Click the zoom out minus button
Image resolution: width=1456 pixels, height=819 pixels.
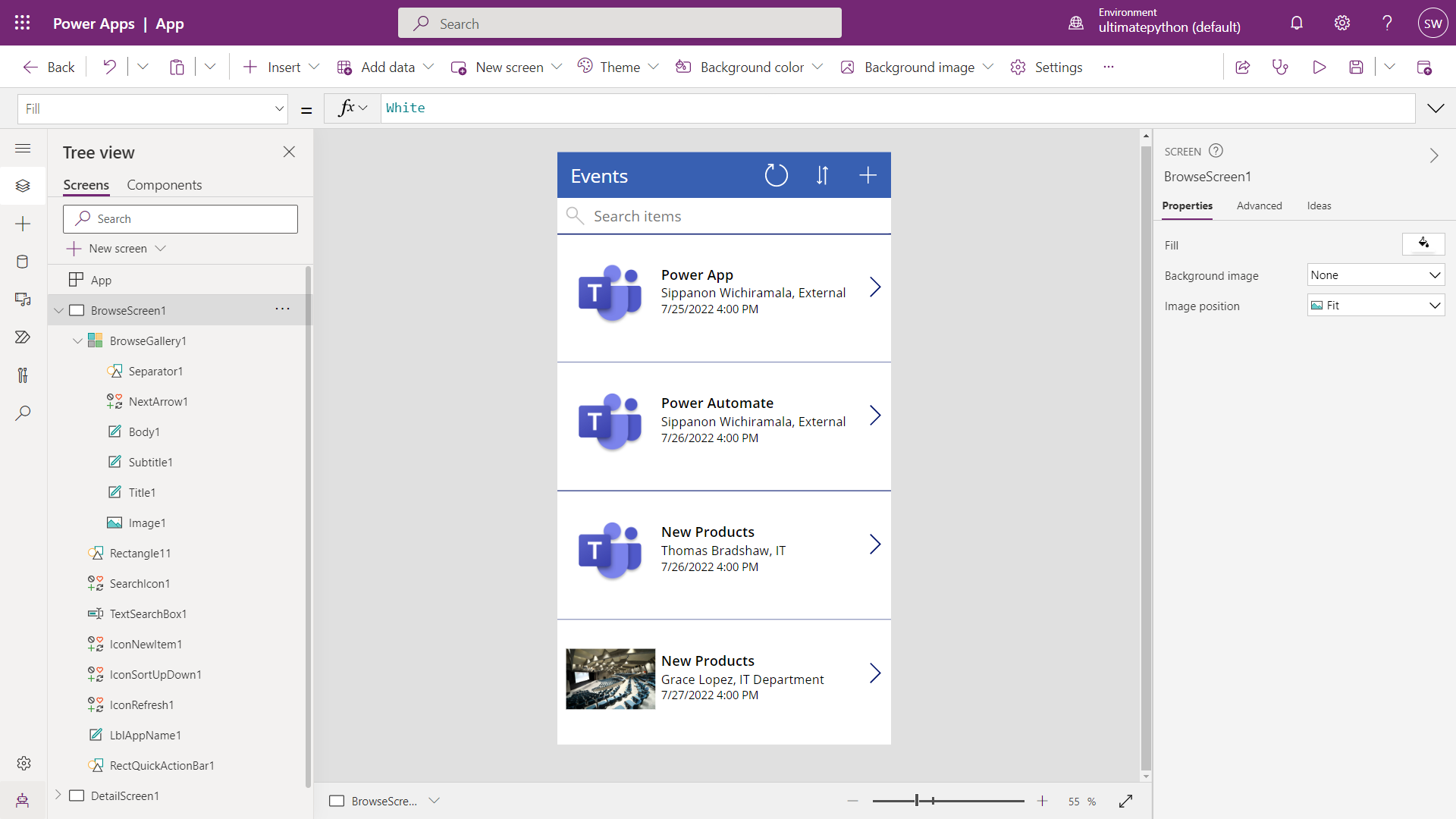(x=852, y=801)
